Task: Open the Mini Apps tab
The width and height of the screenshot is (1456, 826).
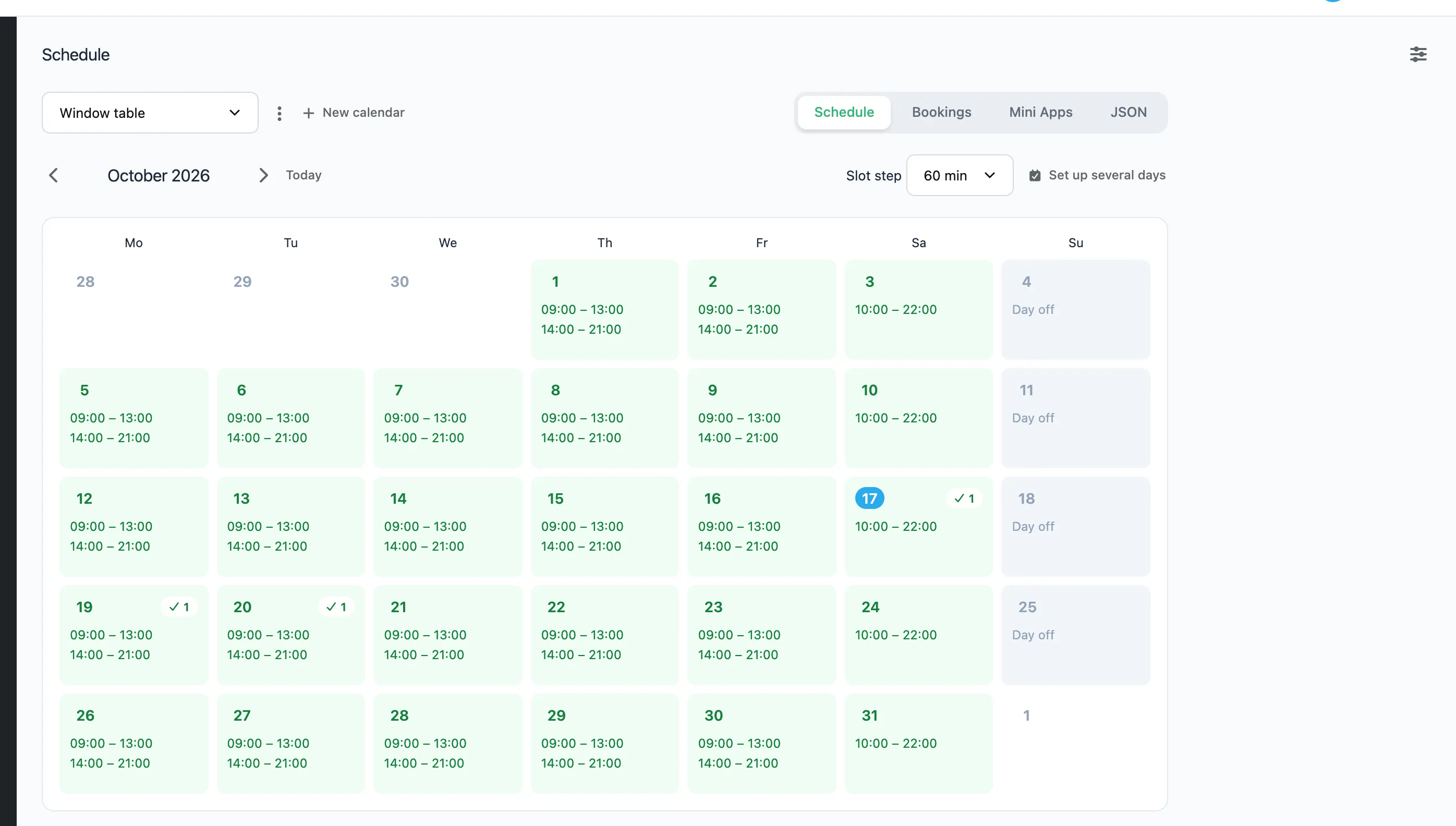Action: (1041, 112)
